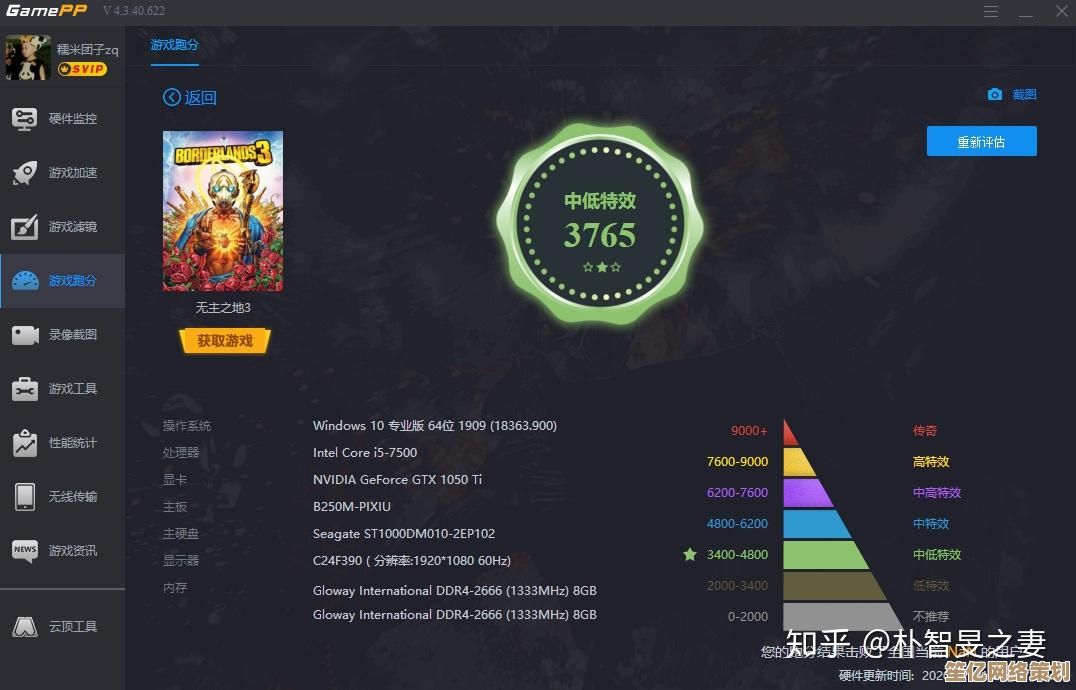Click NVIDIA GeForce GTX 1050 Ti text
This screenshot has height=690, width=1076.
click(x=397, y=479)
